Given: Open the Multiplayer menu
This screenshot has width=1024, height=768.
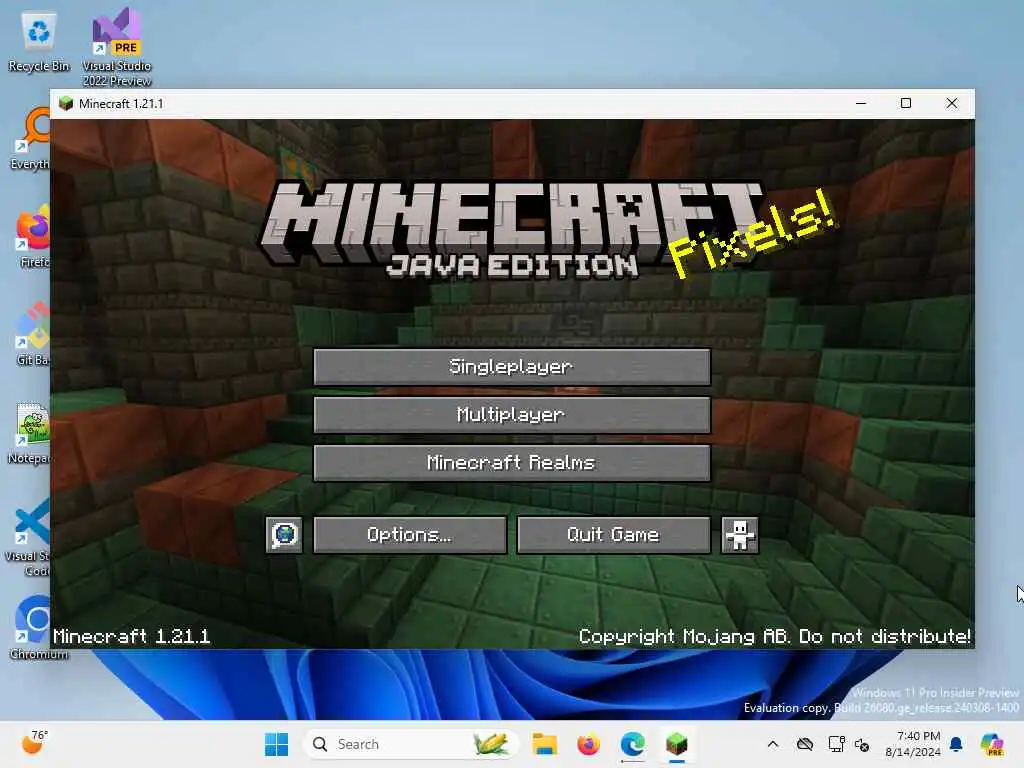Looking at the screenshot, I should pyautogui.click(x=511, y=415).
